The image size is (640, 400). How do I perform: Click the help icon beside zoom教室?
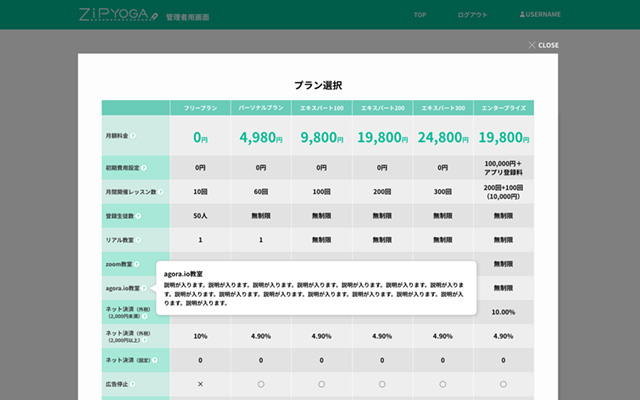coord(136,264)
